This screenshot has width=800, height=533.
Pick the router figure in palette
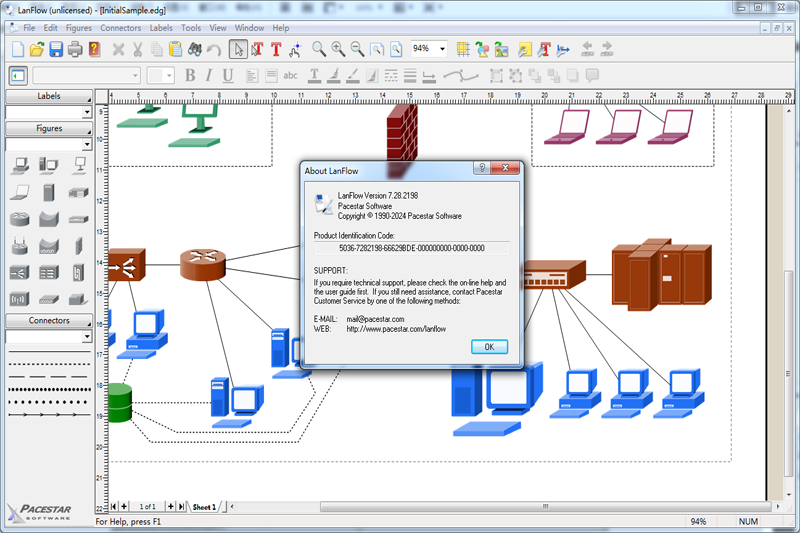[x=19, y=219]
